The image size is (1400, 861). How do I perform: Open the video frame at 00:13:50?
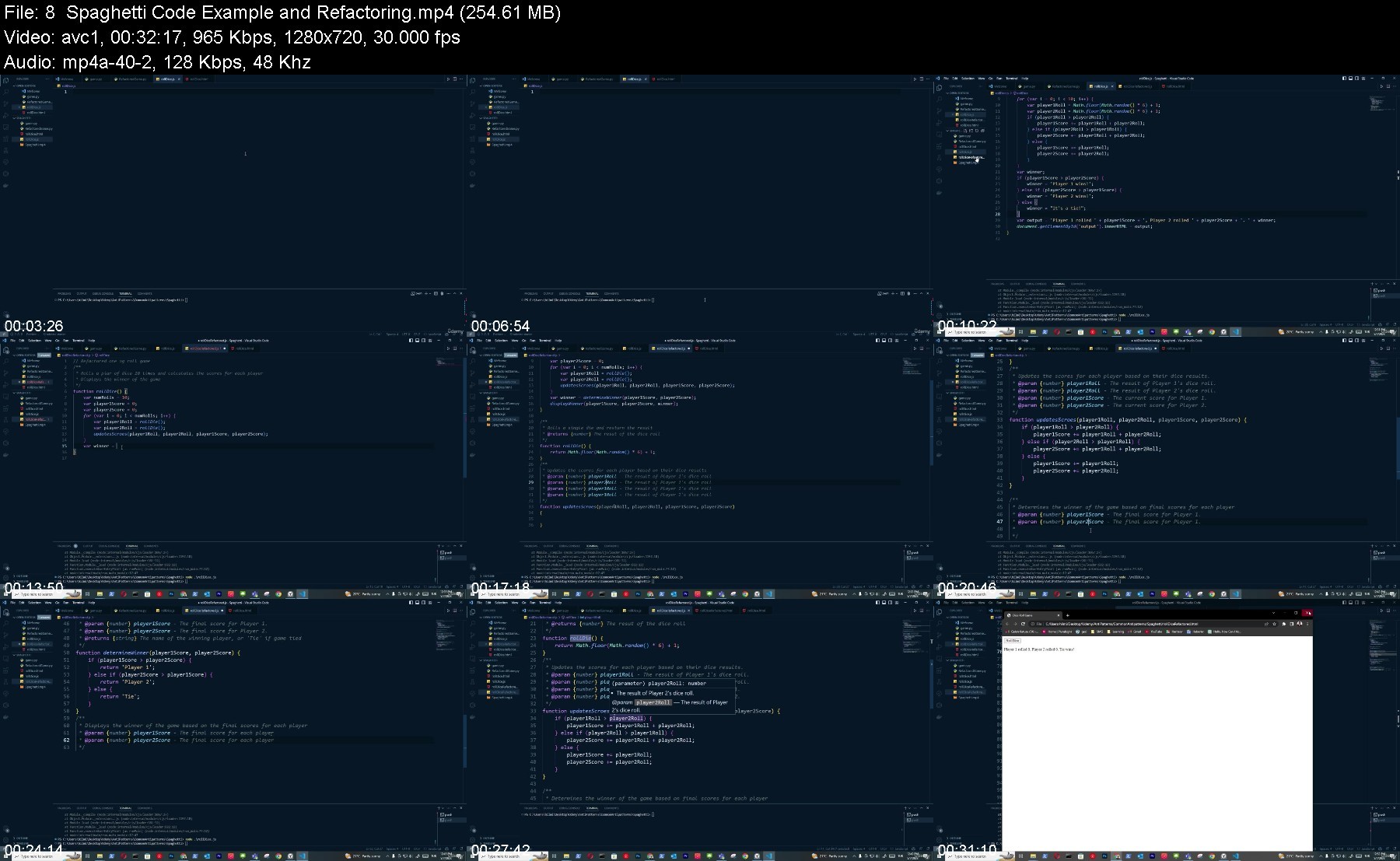coord(233,467)
